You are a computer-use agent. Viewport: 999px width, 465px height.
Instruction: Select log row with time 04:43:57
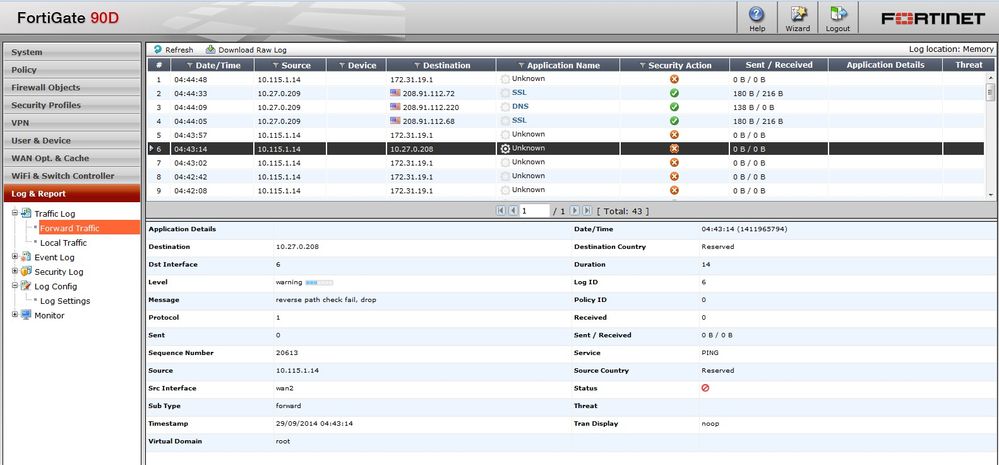(x=567, y=134)
